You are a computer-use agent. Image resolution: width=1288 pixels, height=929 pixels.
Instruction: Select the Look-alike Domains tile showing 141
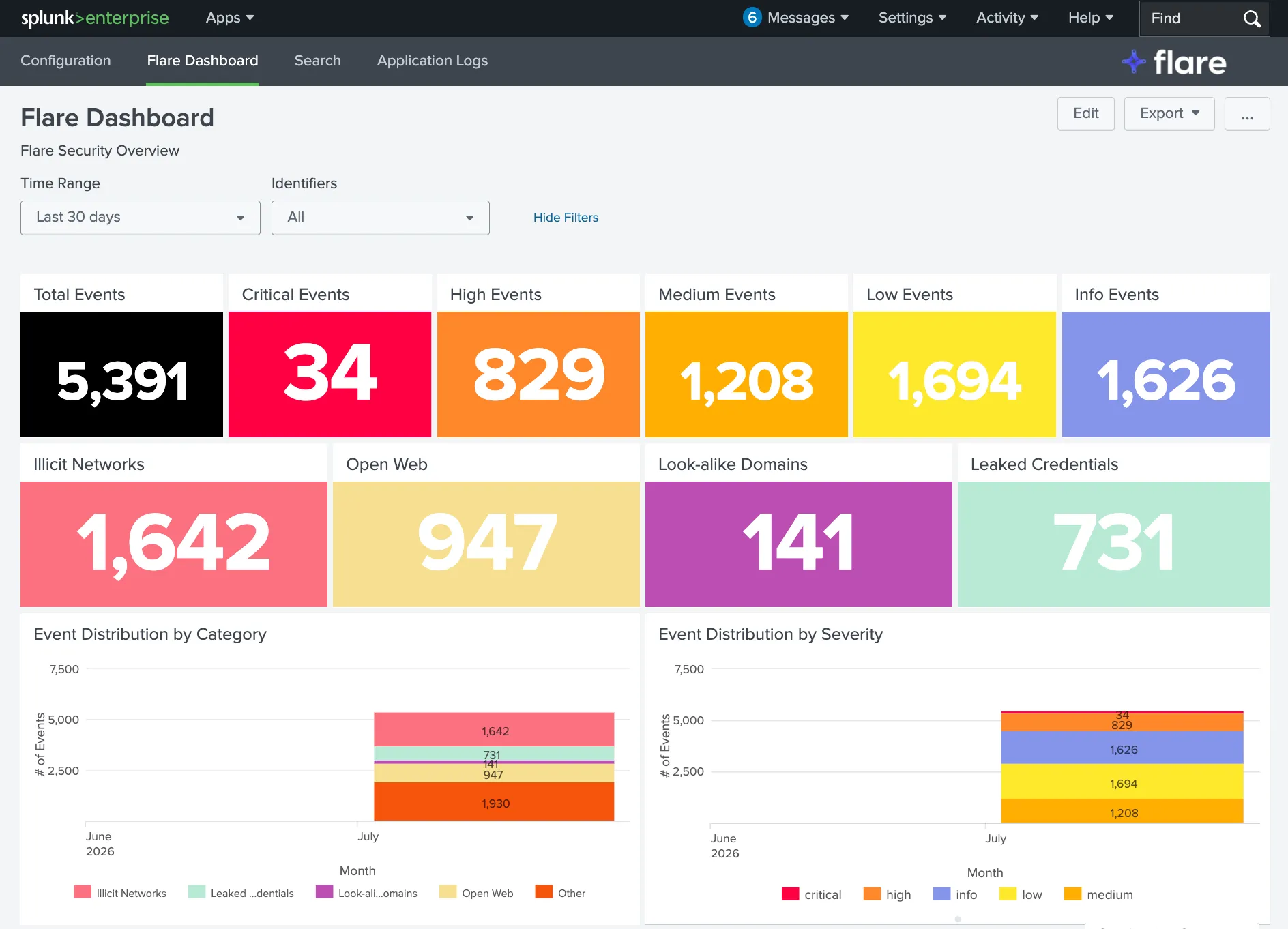click(799, 544)
